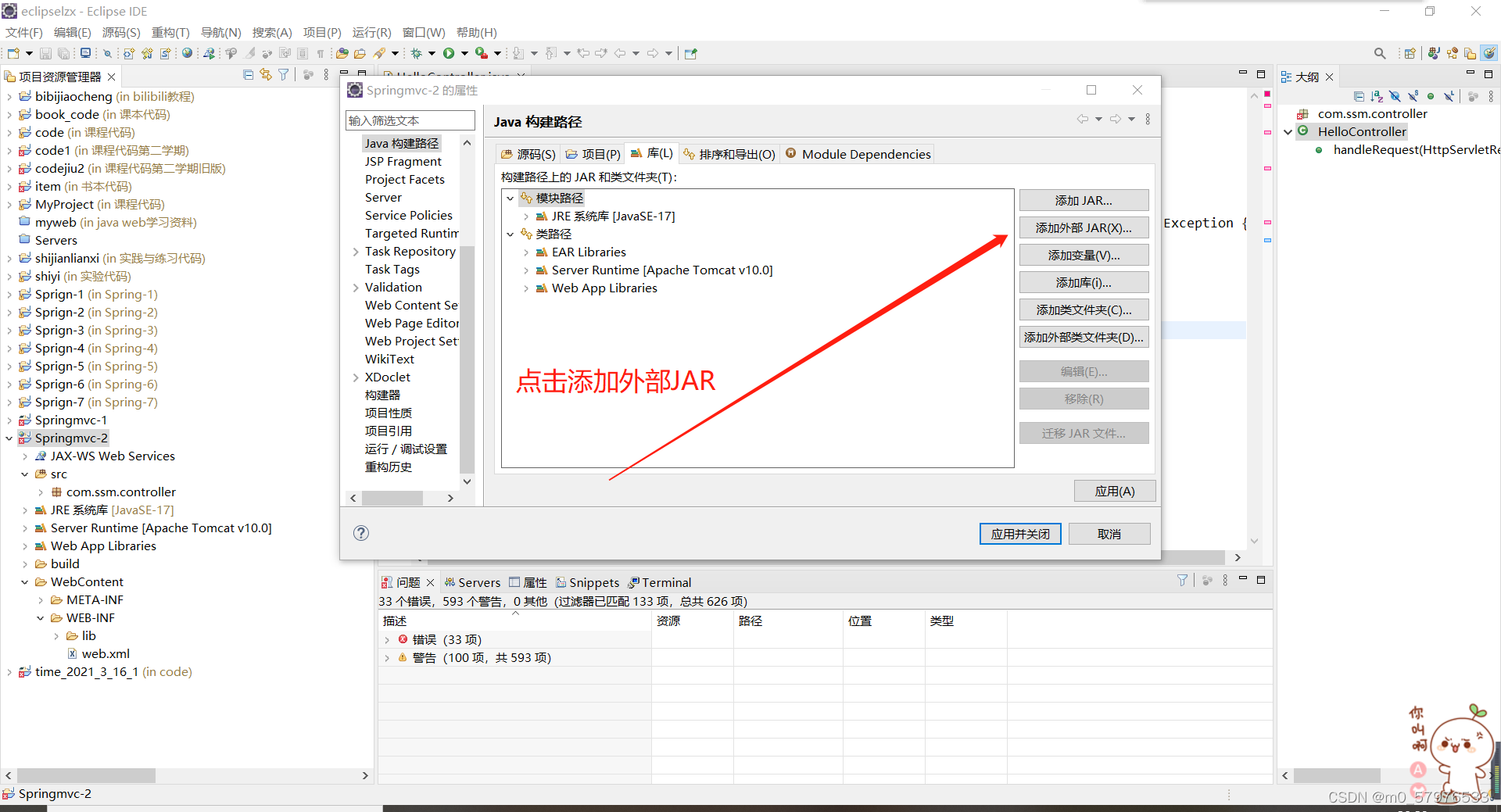The image size is (1501, 812).
Task: Open the Debug bug icon in the toolbar
Action: pos(417,53)
